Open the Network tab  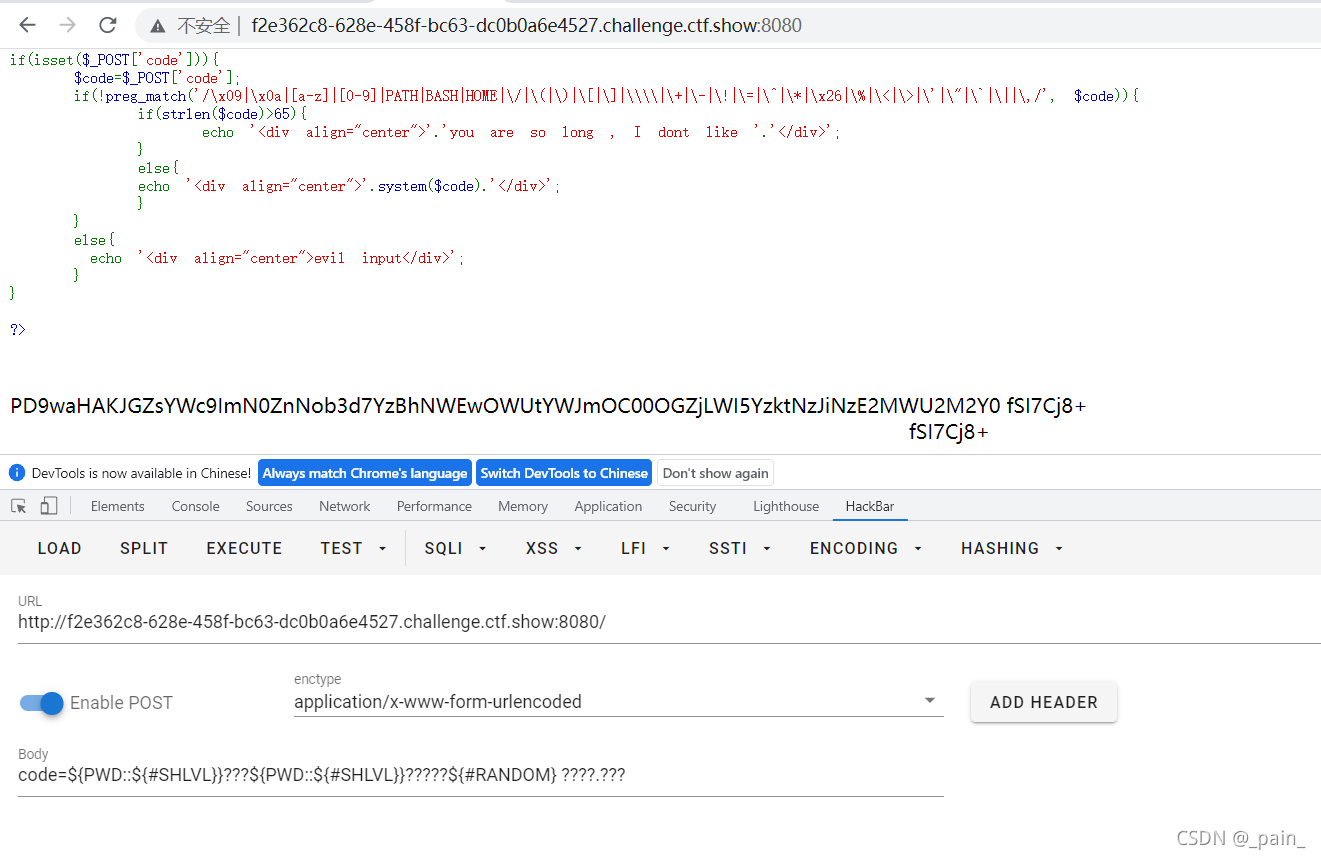tap(345, 506)
